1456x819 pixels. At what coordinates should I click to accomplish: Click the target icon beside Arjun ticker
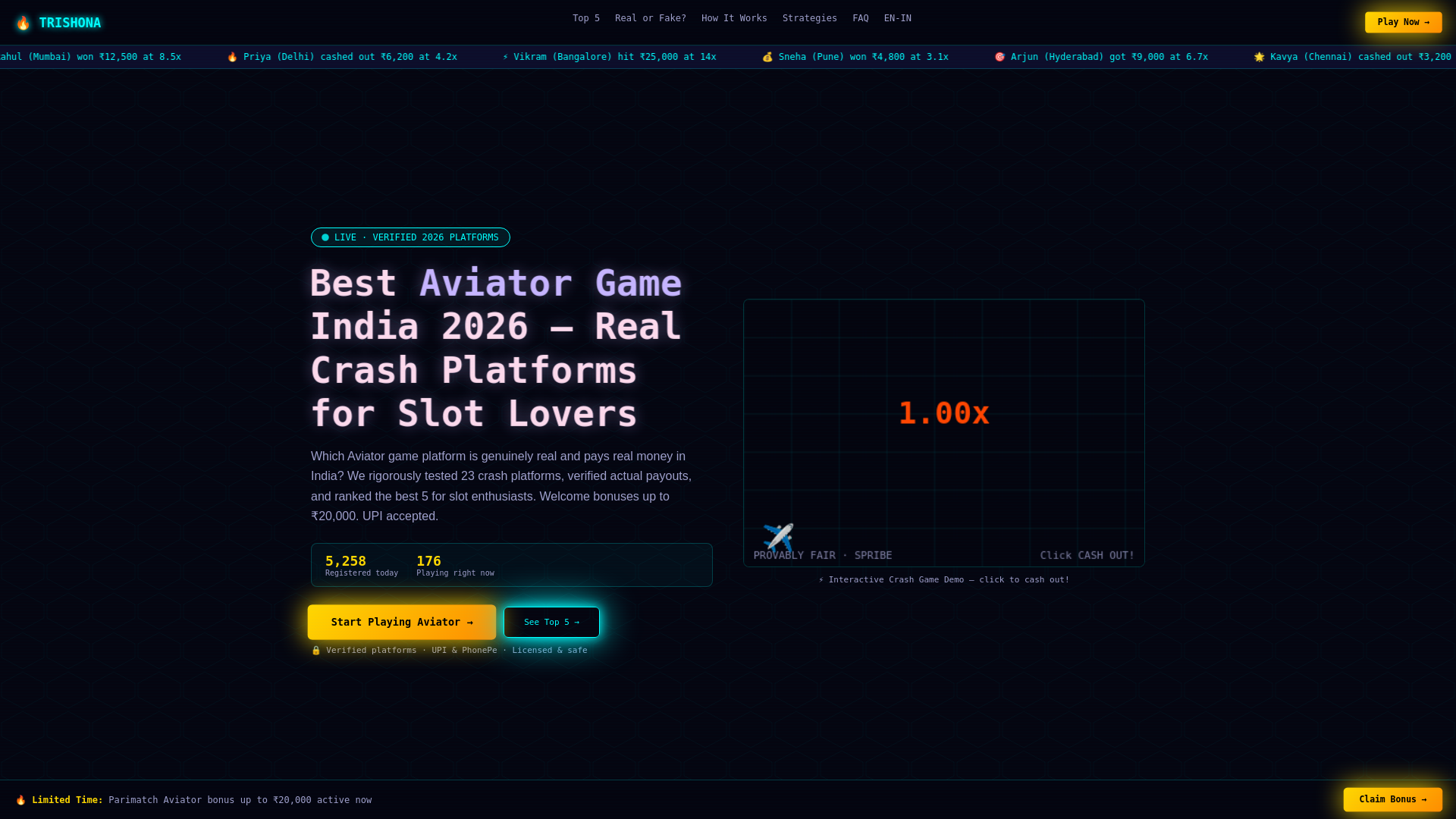[x=999, y=57]
